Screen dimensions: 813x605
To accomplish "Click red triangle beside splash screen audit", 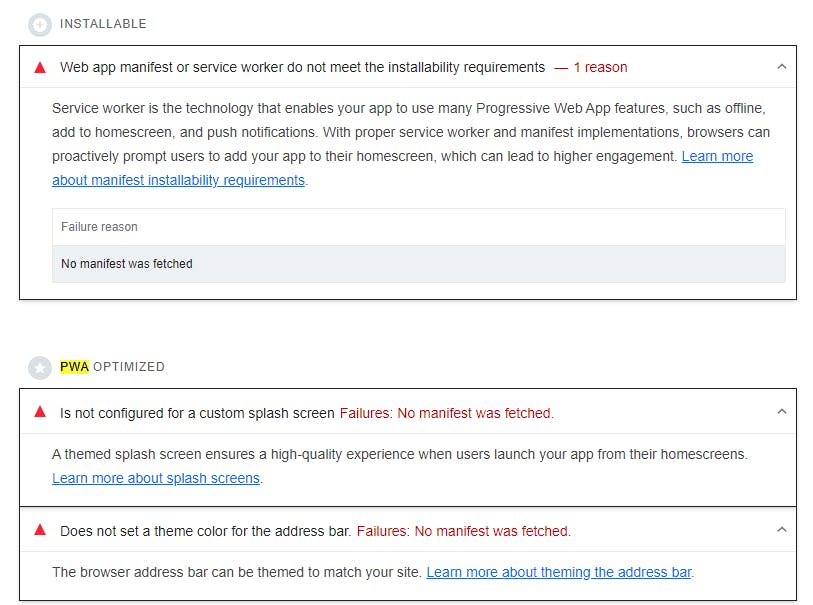I will pos(40,412).
